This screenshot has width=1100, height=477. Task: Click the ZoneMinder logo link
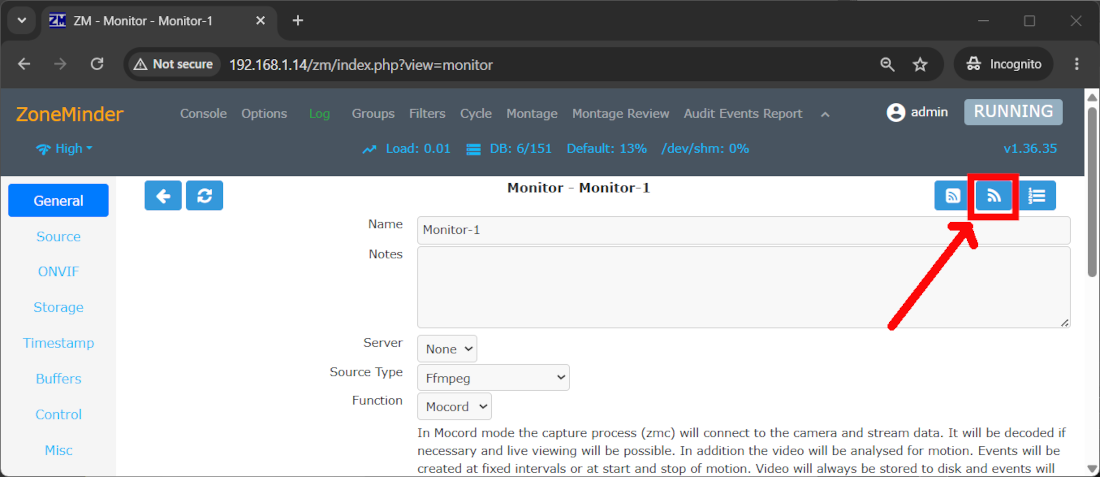point(69,114)
